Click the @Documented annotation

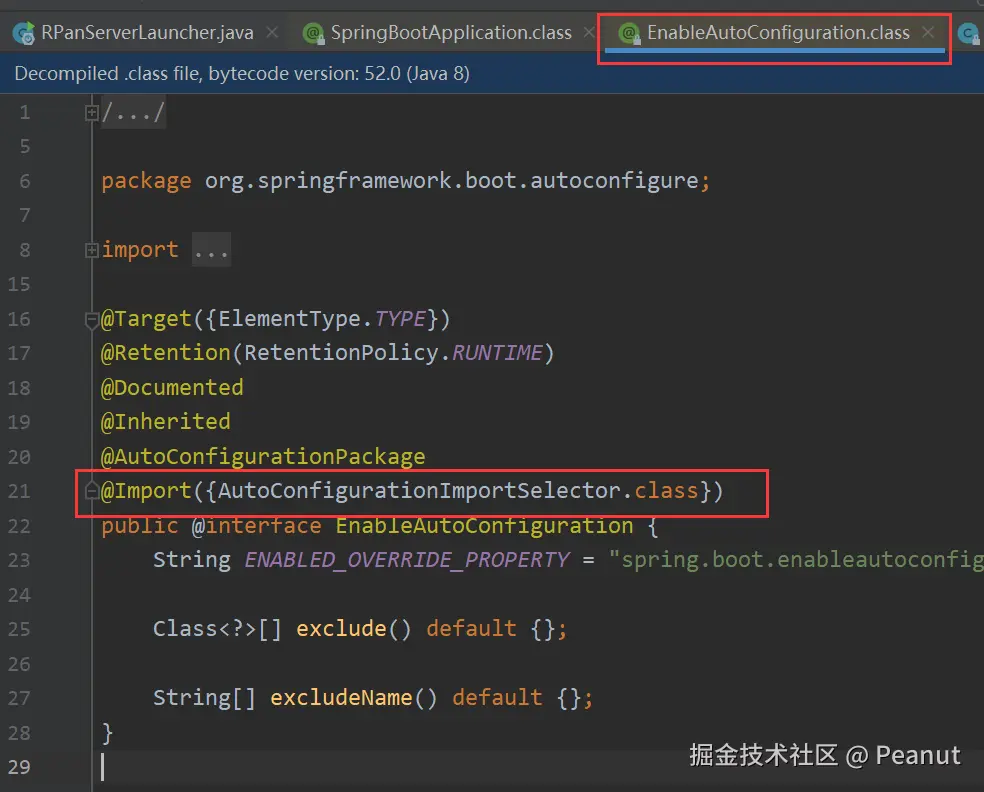click(172, 387)
